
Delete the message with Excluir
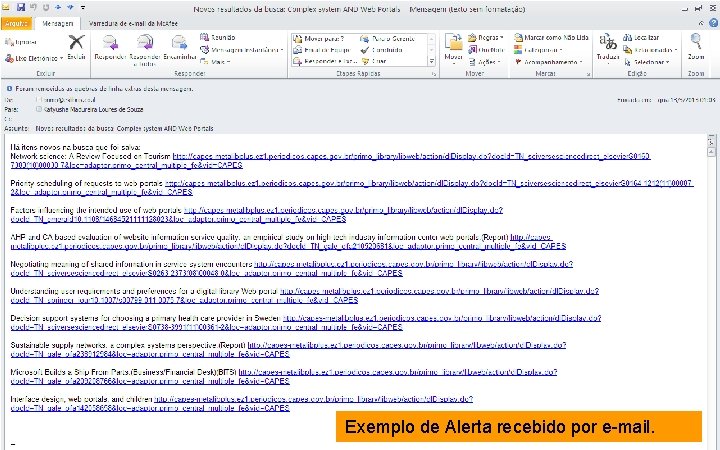coord(76,47)
